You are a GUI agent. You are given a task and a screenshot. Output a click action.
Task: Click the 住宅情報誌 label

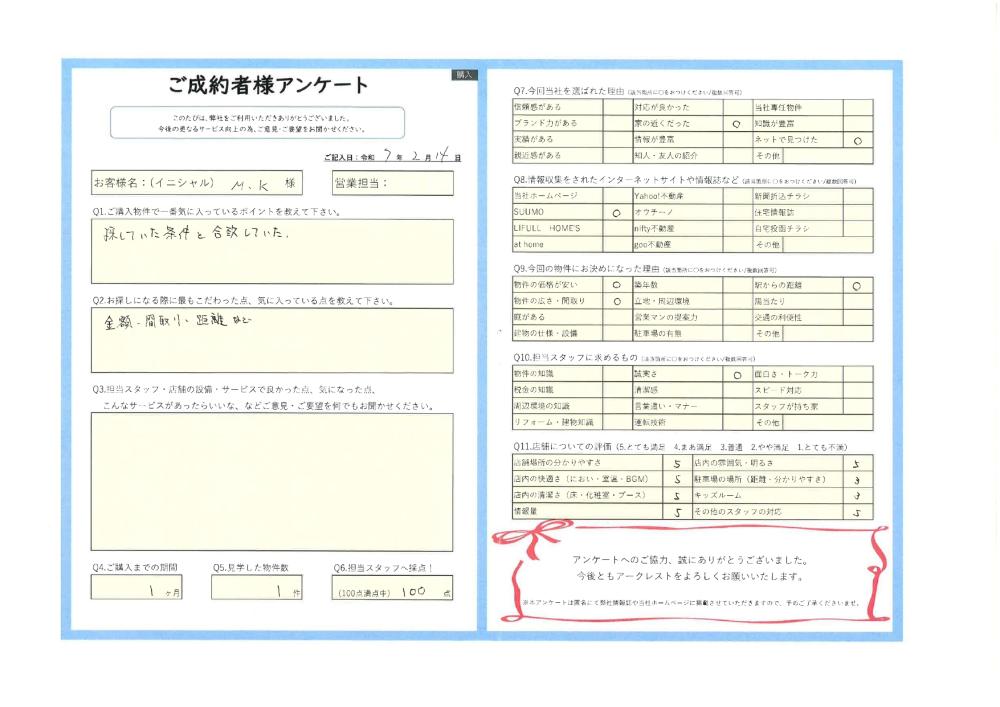pyautogui.click(x=774, y=212)
